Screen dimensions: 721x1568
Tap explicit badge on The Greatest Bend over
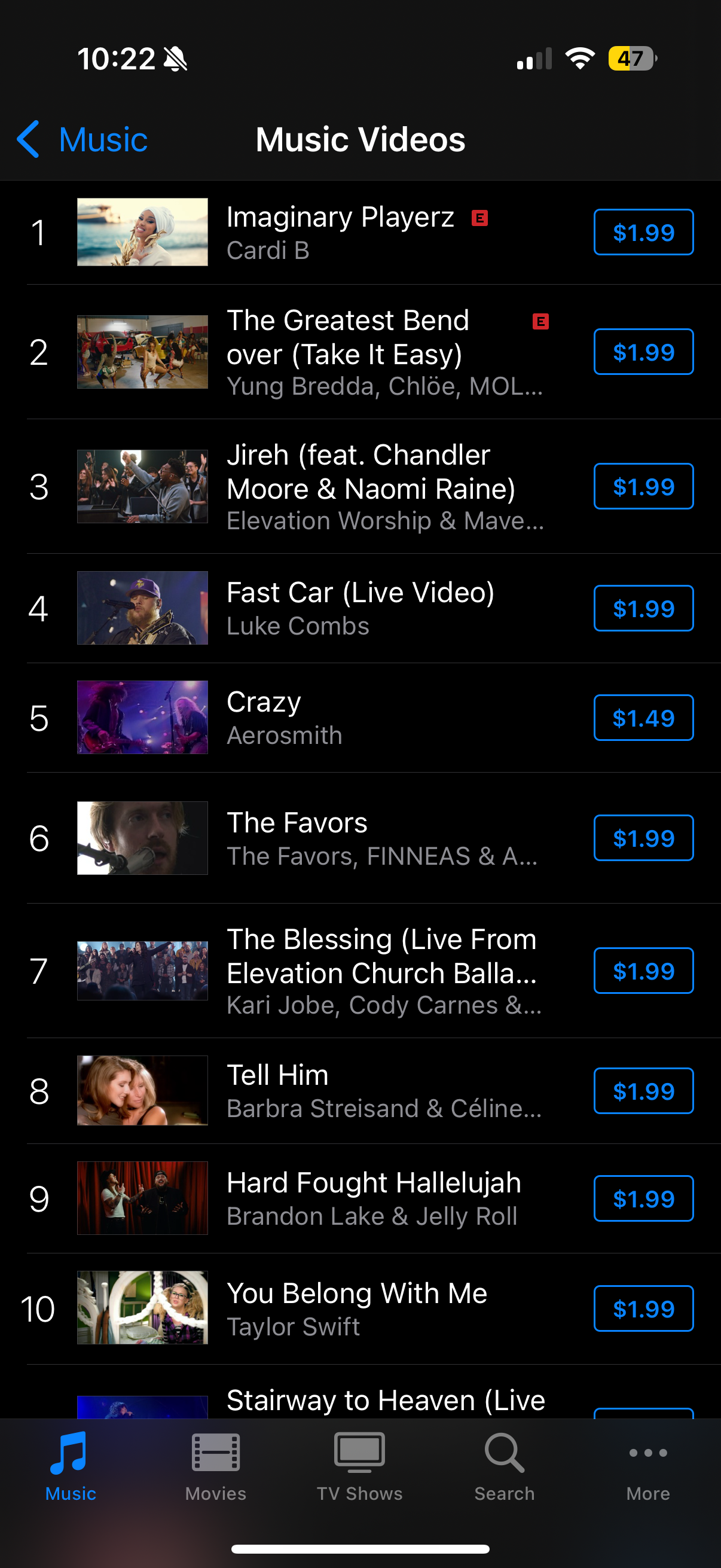tap(540, 321)
